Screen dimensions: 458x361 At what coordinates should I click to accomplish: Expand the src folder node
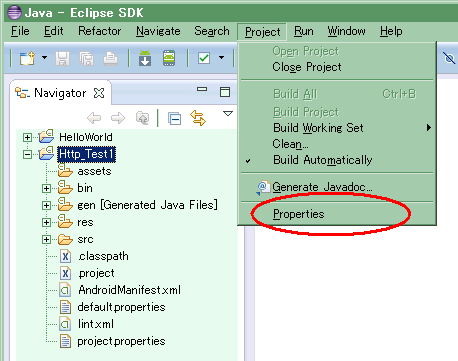(46, 239)
